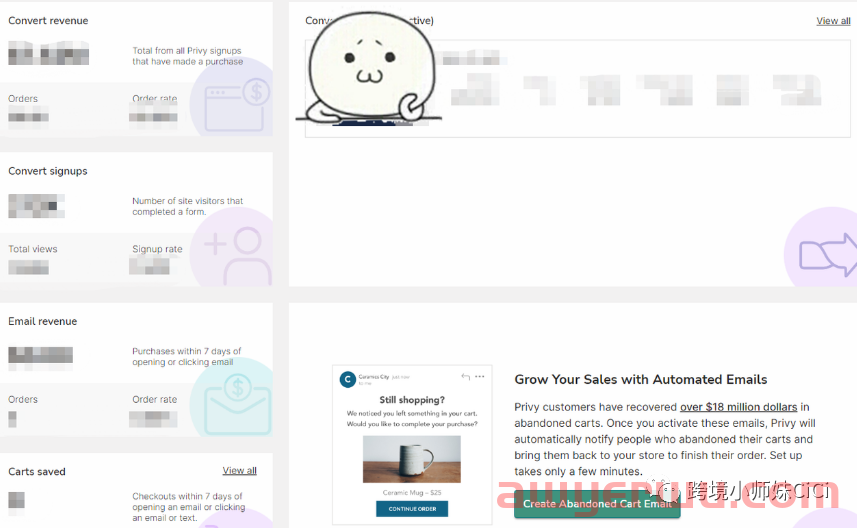Click 'Number of site visitors that completed' description
Image resolution: width=857 pixels, height=528 pixels.
(187, 207)
